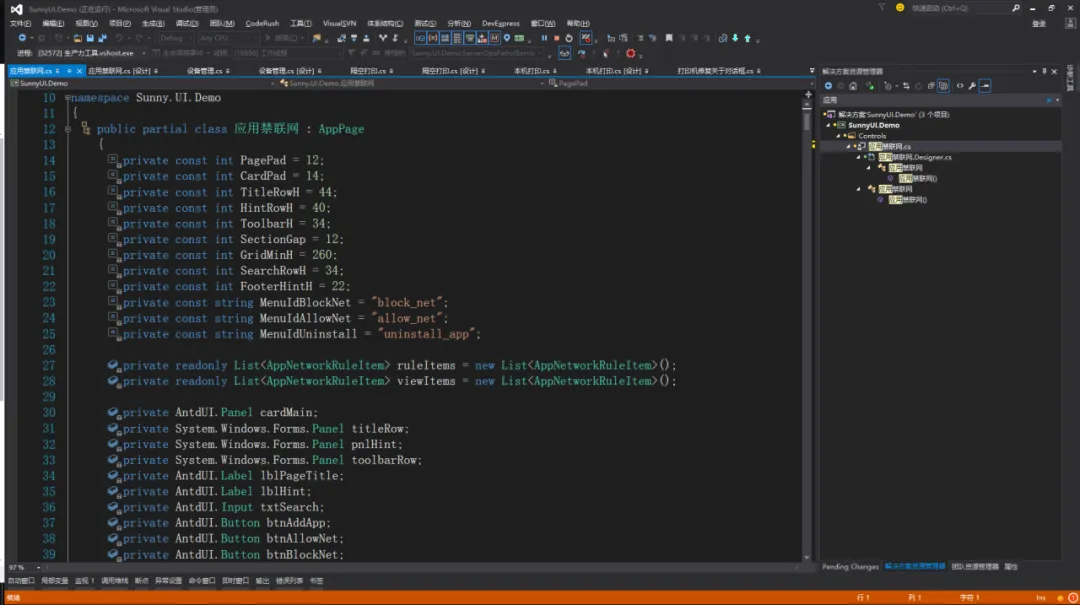Screen dimensions: 1080x605
Task: Click the Navigate Backward arrow in toolbar
Action: tap(22, 38)
